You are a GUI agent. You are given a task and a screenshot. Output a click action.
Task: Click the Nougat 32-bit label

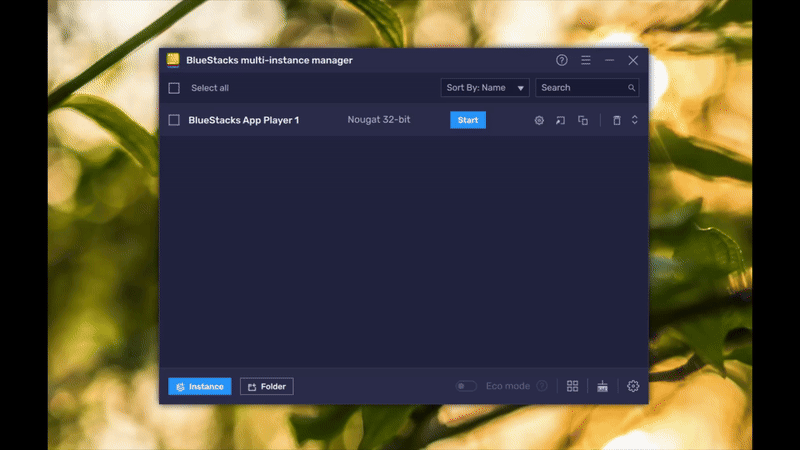tap(379, 119)
